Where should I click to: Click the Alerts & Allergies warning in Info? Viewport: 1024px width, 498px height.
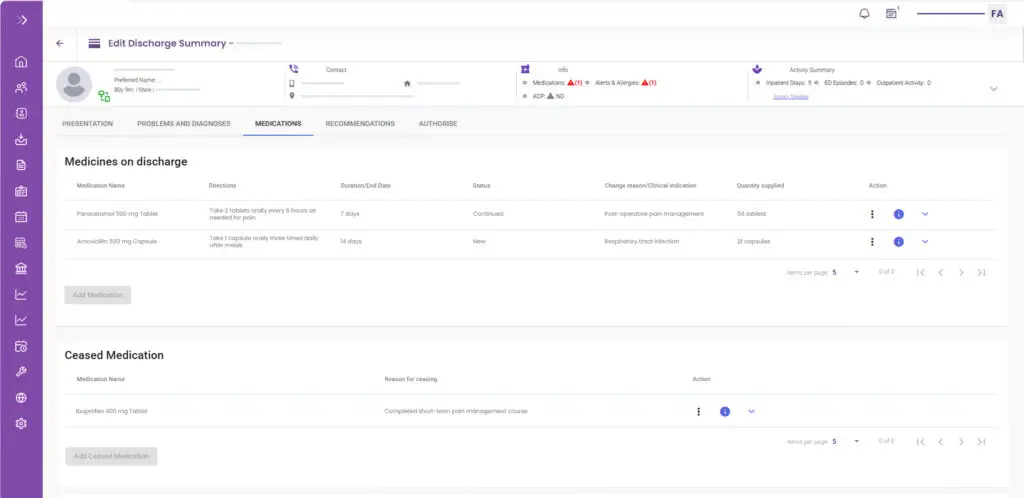pos(648,83)
